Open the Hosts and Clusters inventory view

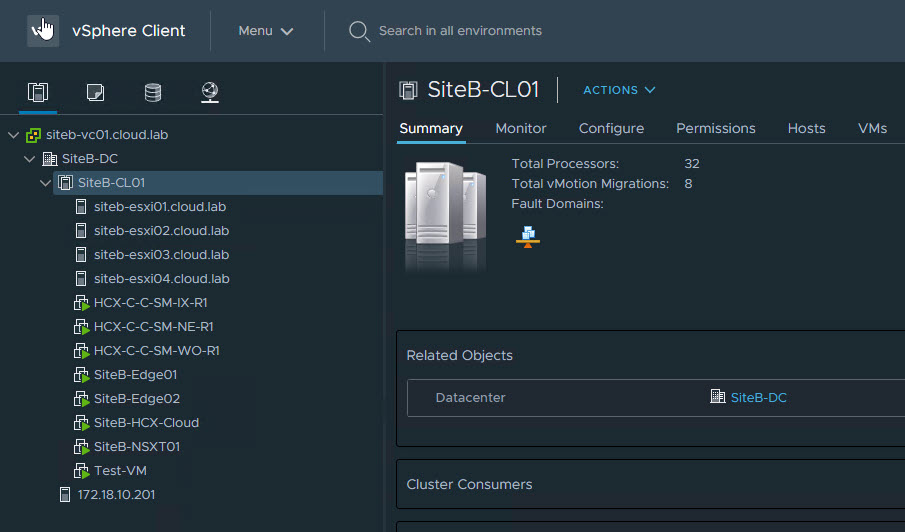38,93
